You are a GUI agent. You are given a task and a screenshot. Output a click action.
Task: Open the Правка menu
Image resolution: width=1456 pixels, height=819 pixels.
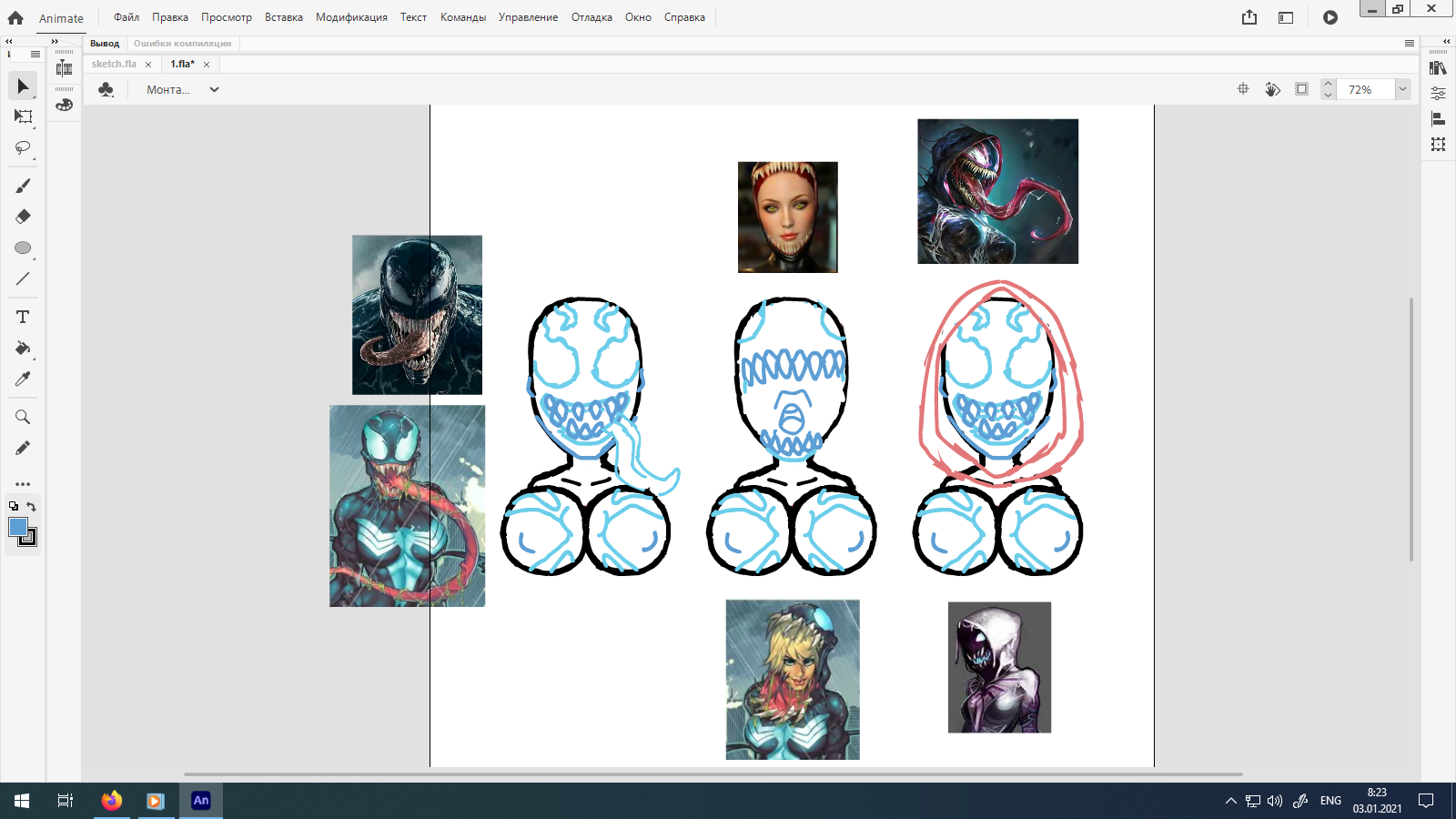[170, 17]
